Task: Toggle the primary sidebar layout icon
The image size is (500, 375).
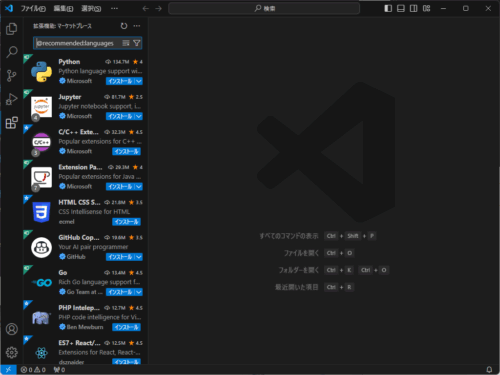Action: (388, 8)
